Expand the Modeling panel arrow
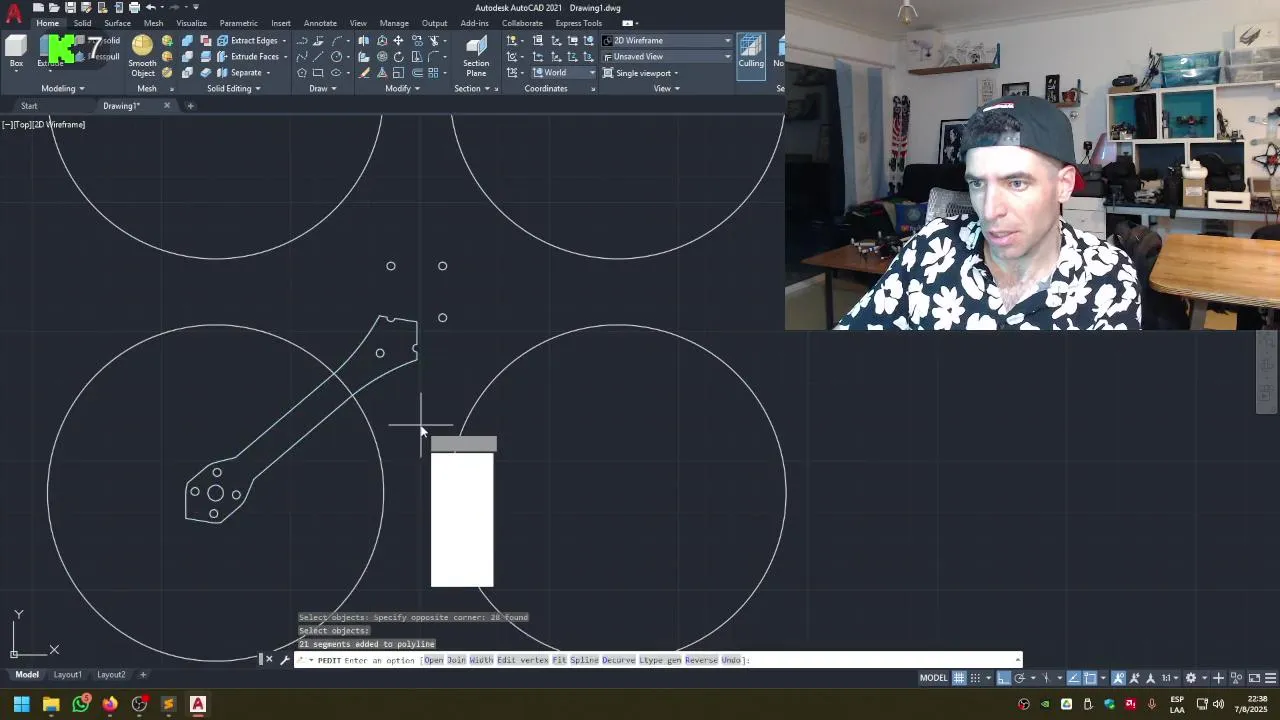 (x=81, y=89)
